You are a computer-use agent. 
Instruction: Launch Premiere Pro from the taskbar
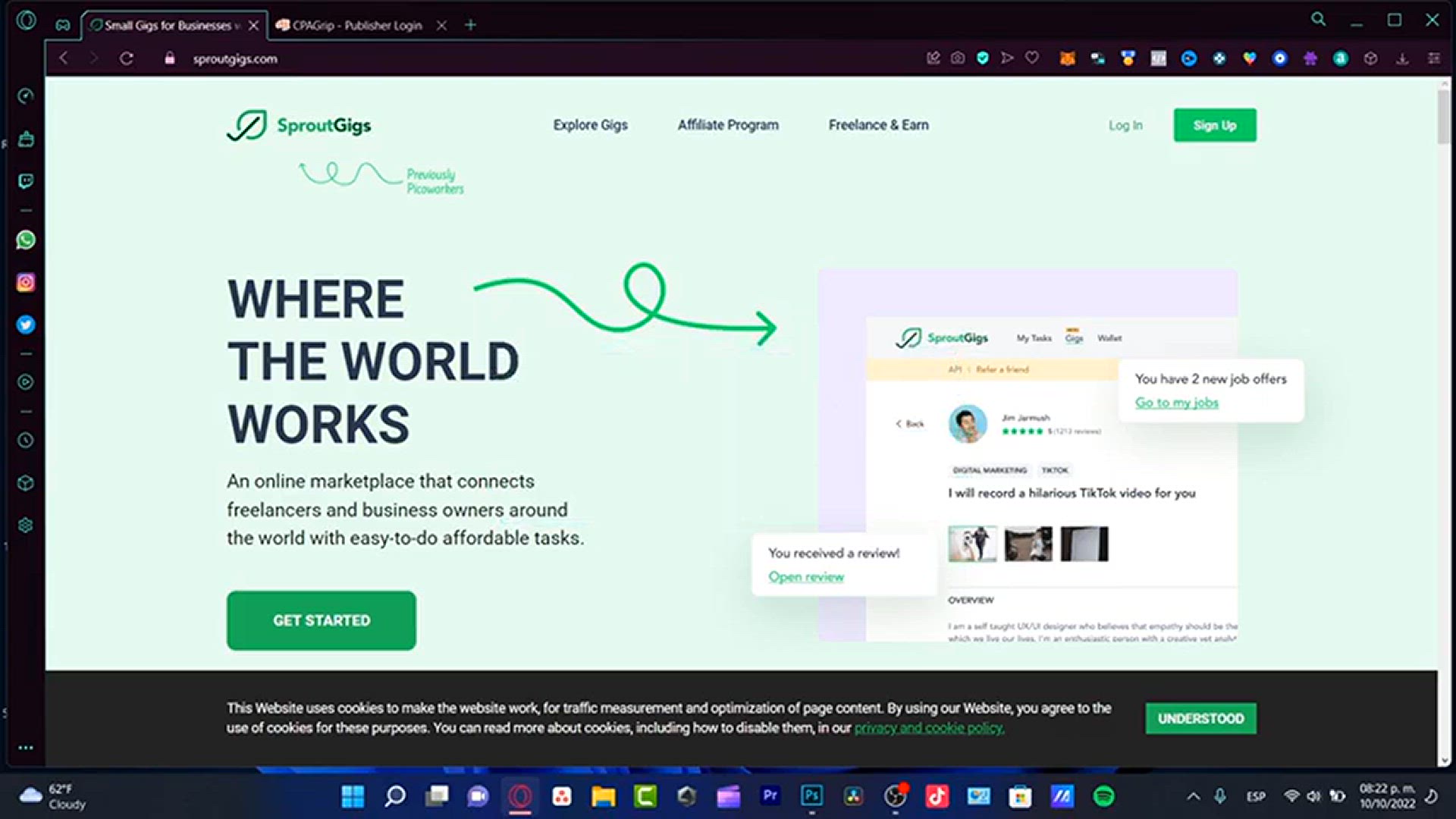770,796
